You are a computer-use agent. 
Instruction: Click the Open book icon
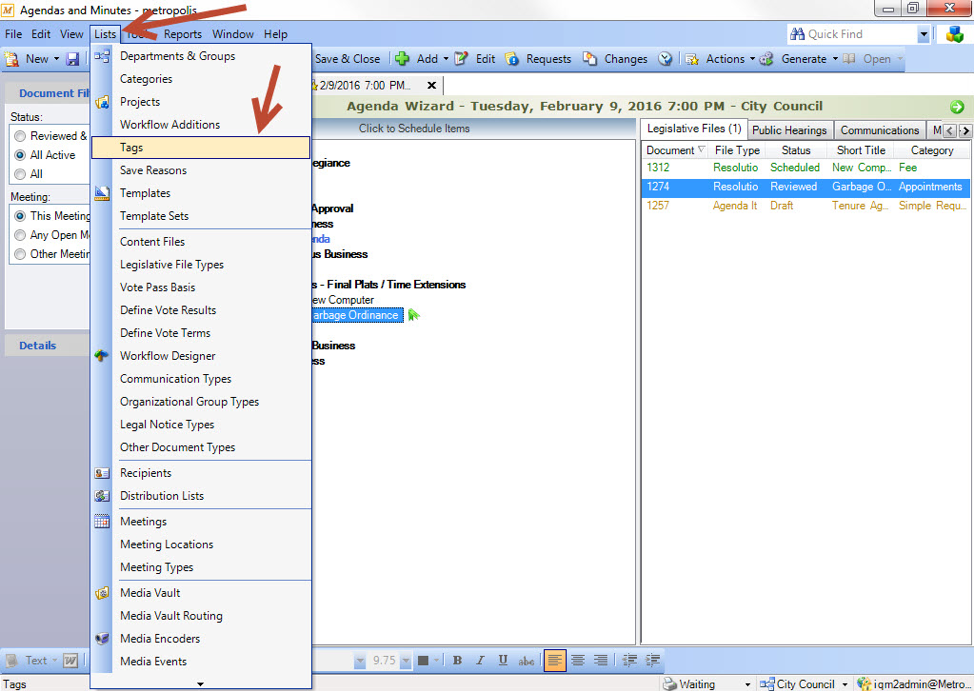[x=849, y=59]
